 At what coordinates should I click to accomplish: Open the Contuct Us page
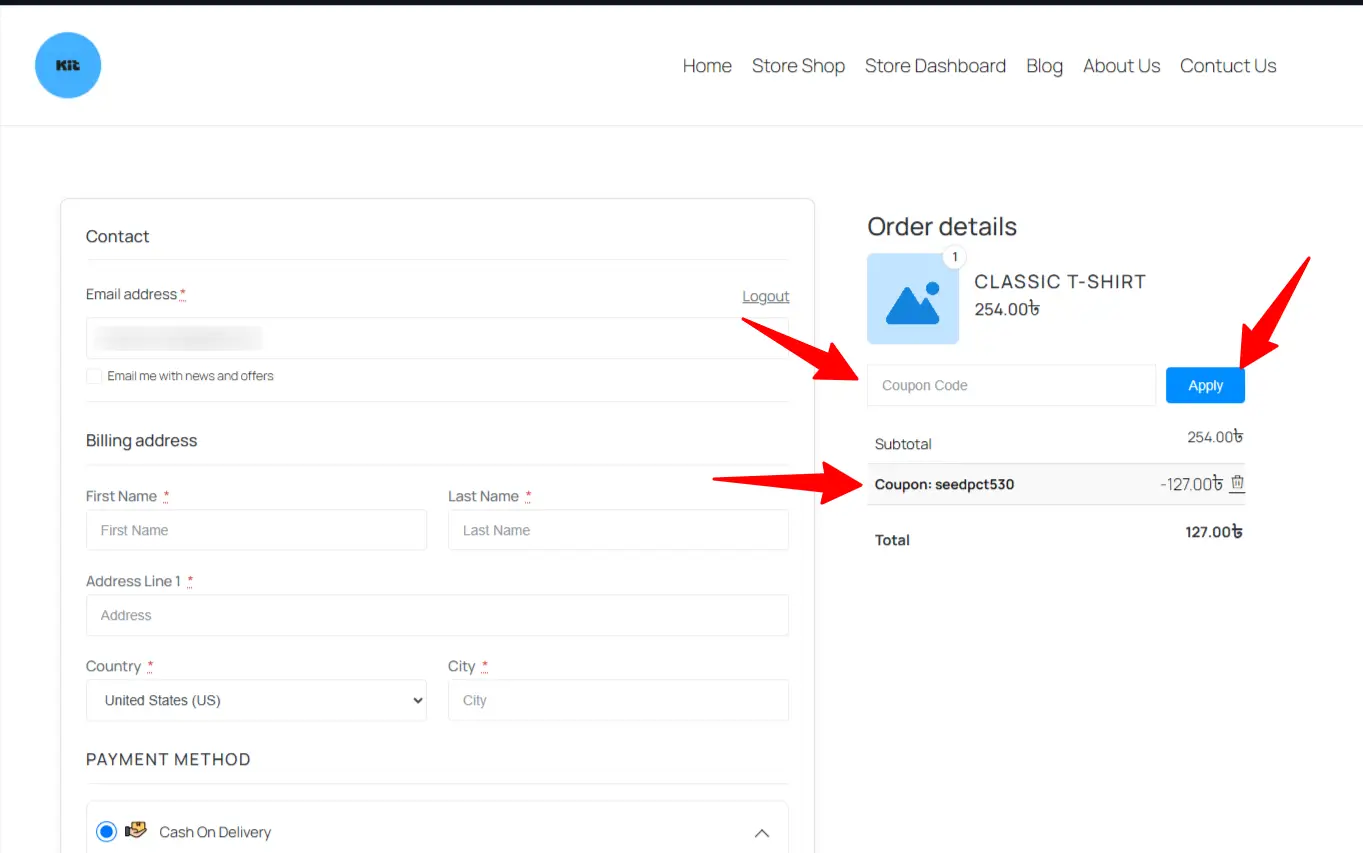point(1228,66)
